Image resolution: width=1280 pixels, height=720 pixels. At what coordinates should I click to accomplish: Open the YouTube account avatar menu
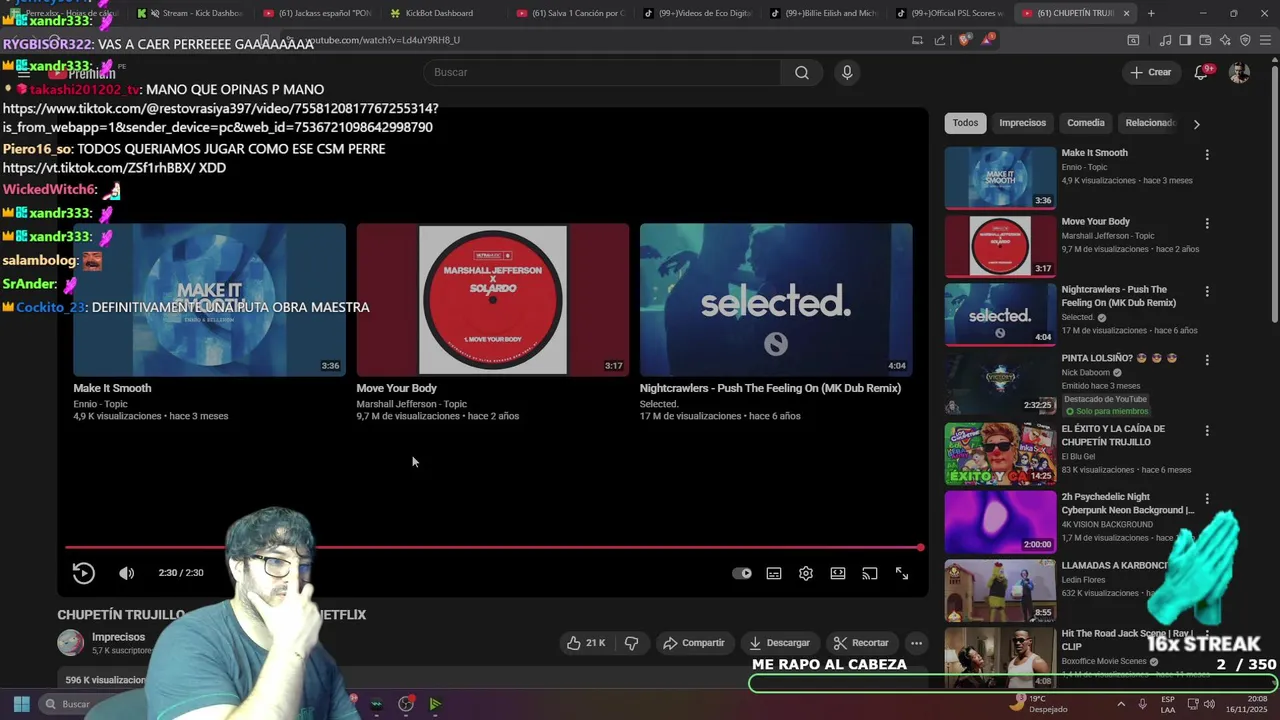(1239, 72)
